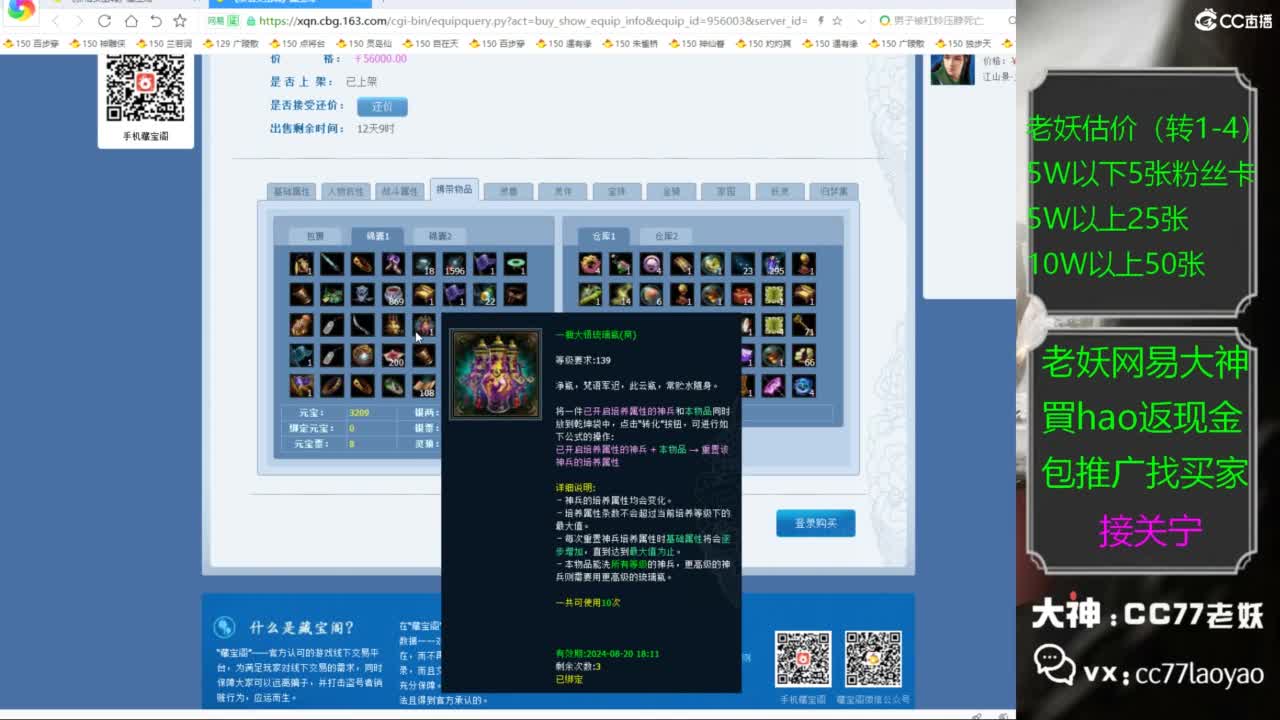Select the pot item showing 869

tap(393, 294)
